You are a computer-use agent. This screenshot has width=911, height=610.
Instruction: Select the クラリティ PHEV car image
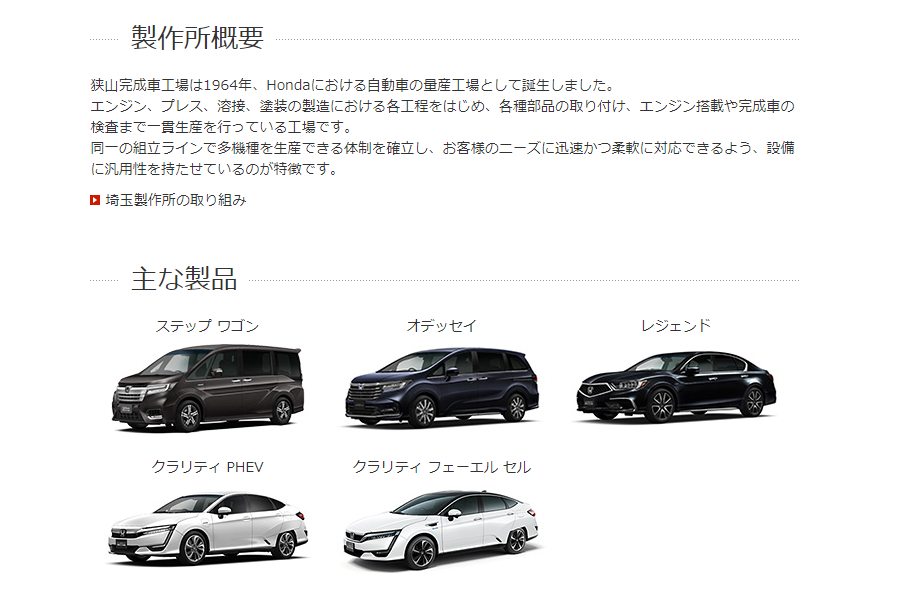tap(207, 528)
